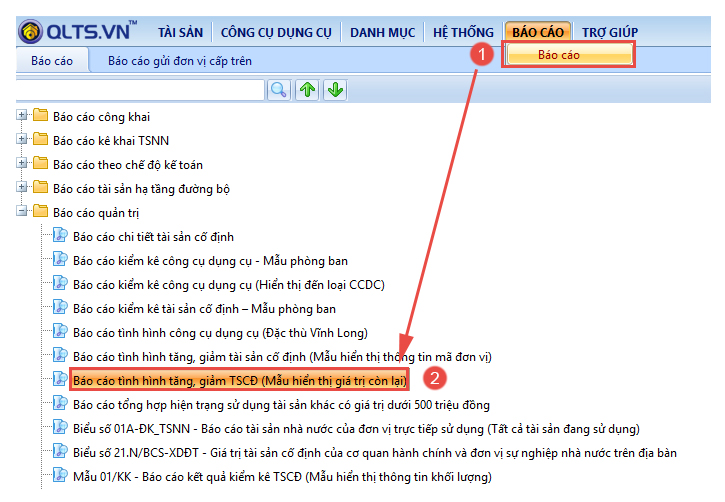Image resolution: width=725 pixels, height=502 pixels.
Task: Choose Báo cáo item in dropdown submenu
Action: [569, 55]
